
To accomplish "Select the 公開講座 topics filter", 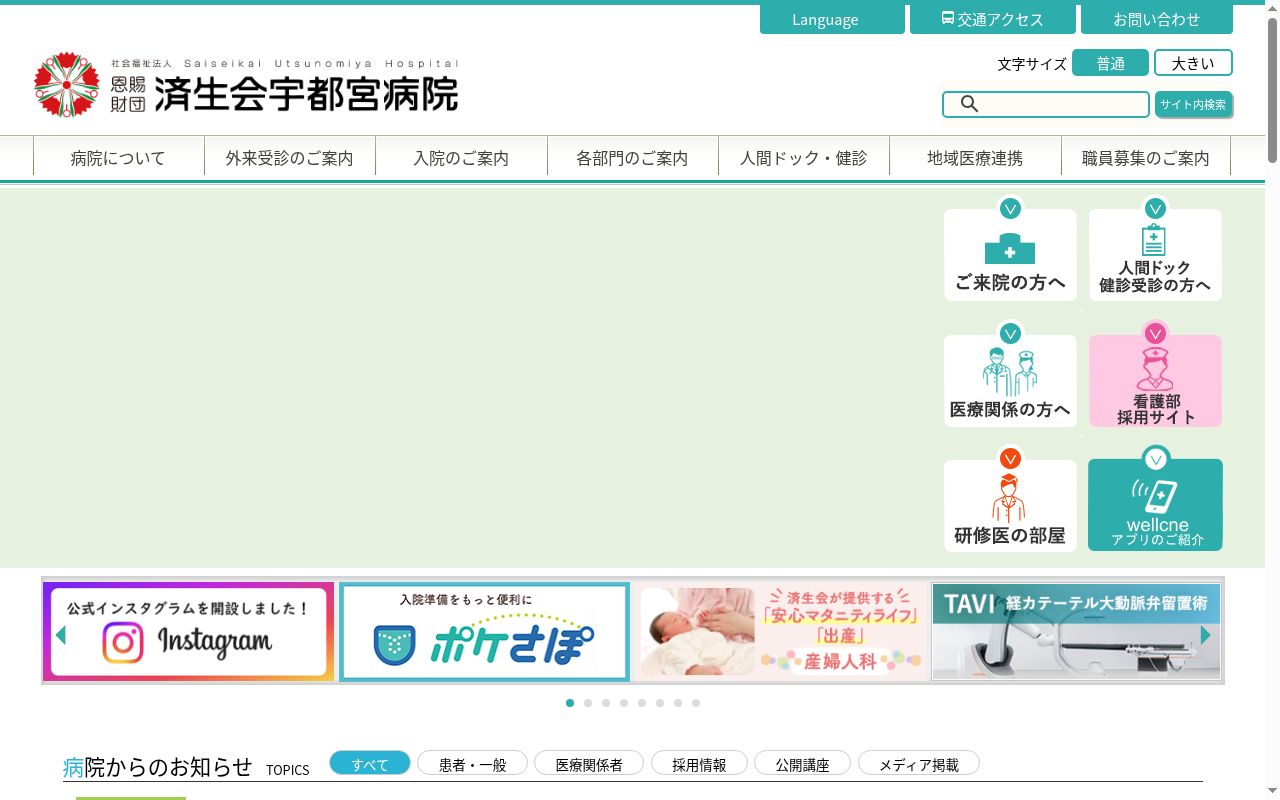I will [802, 764].
